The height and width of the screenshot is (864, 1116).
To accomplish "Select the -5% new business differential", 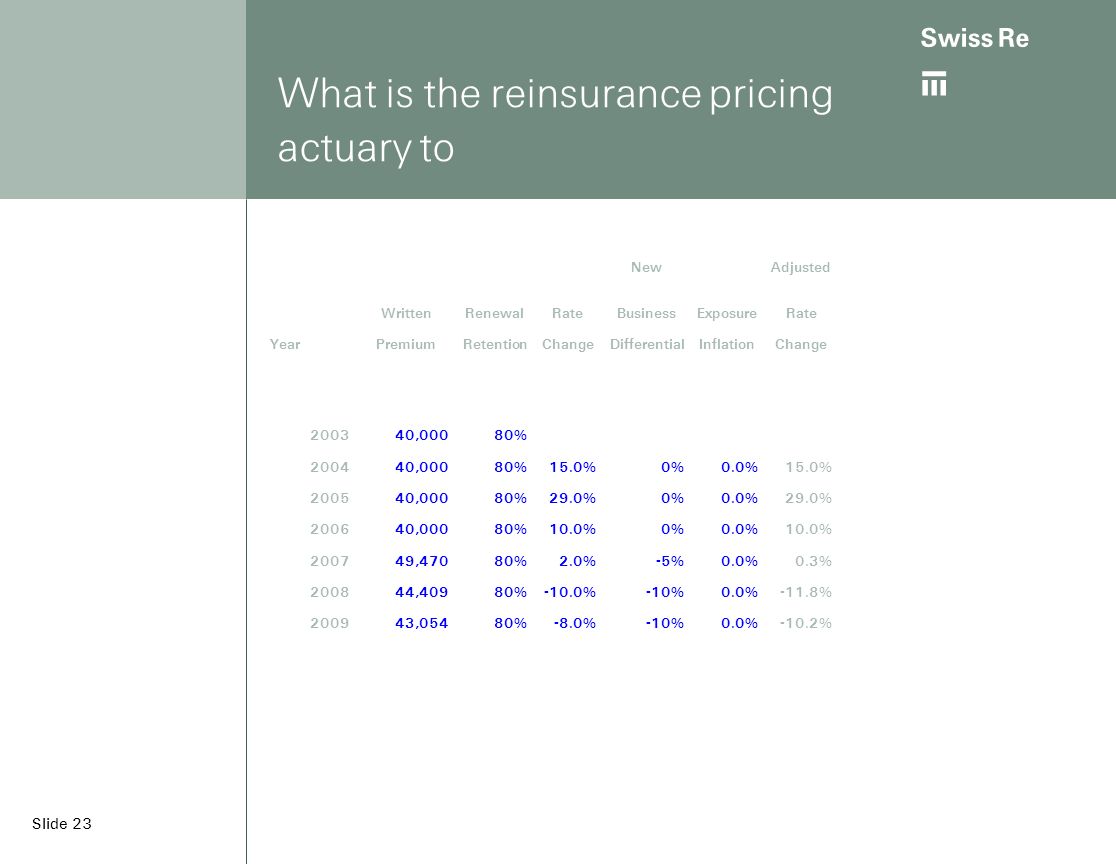I will pyautogui.click(x=670, y=561).
